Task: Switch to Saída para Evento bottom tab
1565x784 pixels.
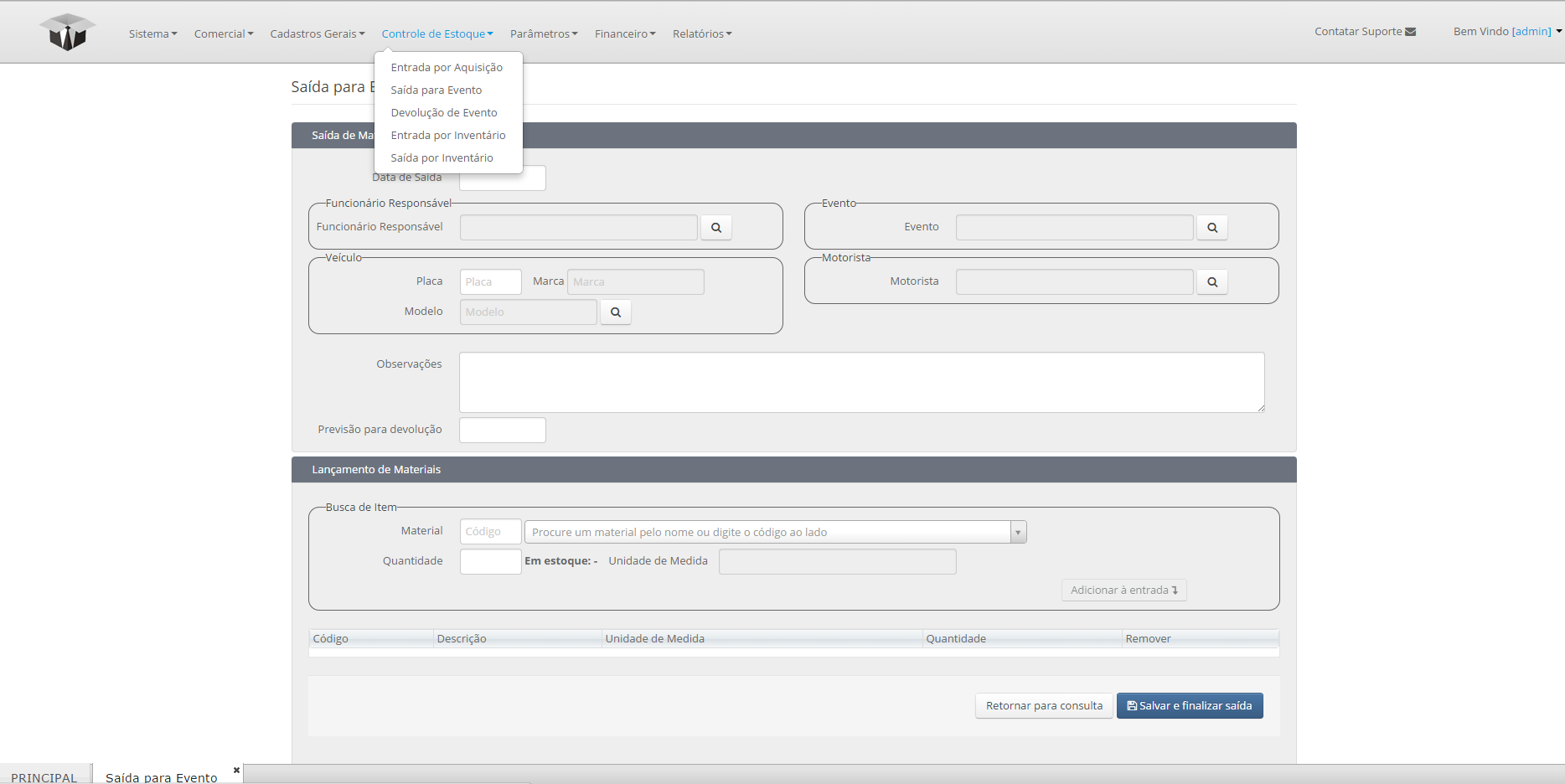Action: coord(161,776)
